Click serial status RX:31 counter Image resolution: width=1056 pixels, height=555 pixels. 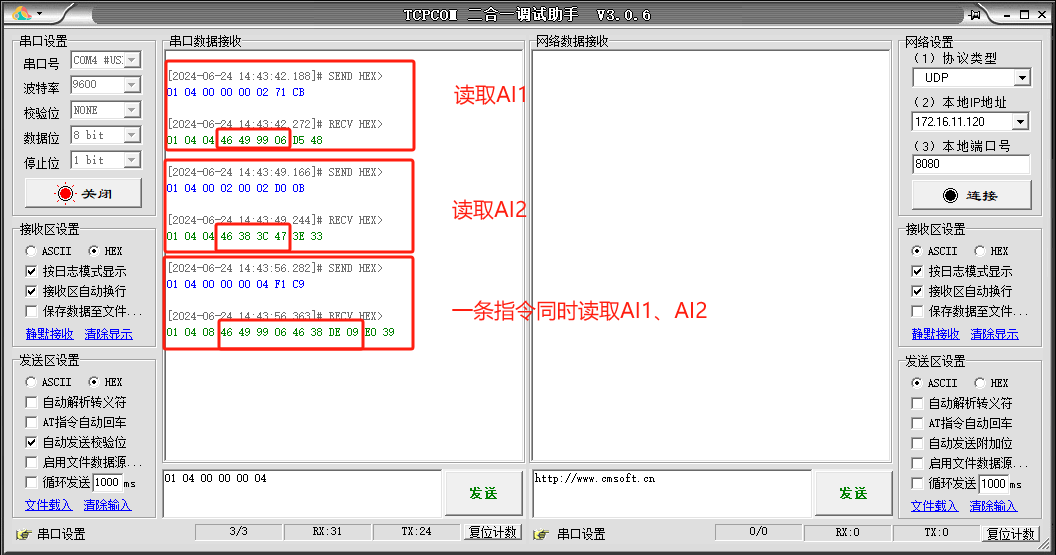(327, 532)
